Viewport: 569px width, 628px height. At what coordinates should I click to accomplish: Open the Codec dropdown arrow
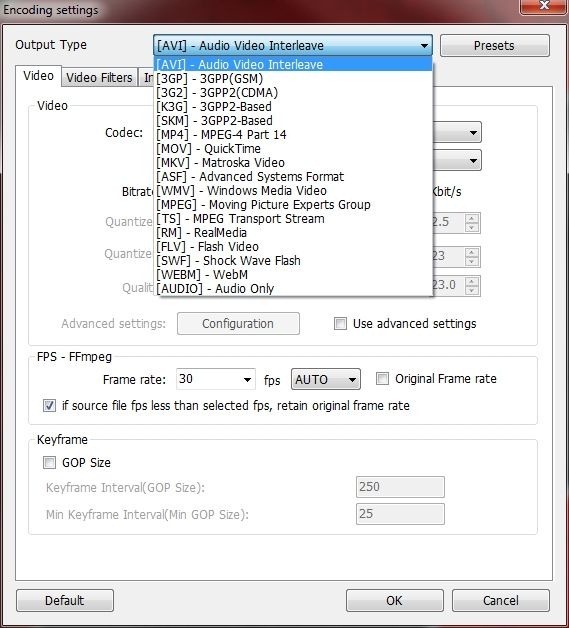pos(473,133)
